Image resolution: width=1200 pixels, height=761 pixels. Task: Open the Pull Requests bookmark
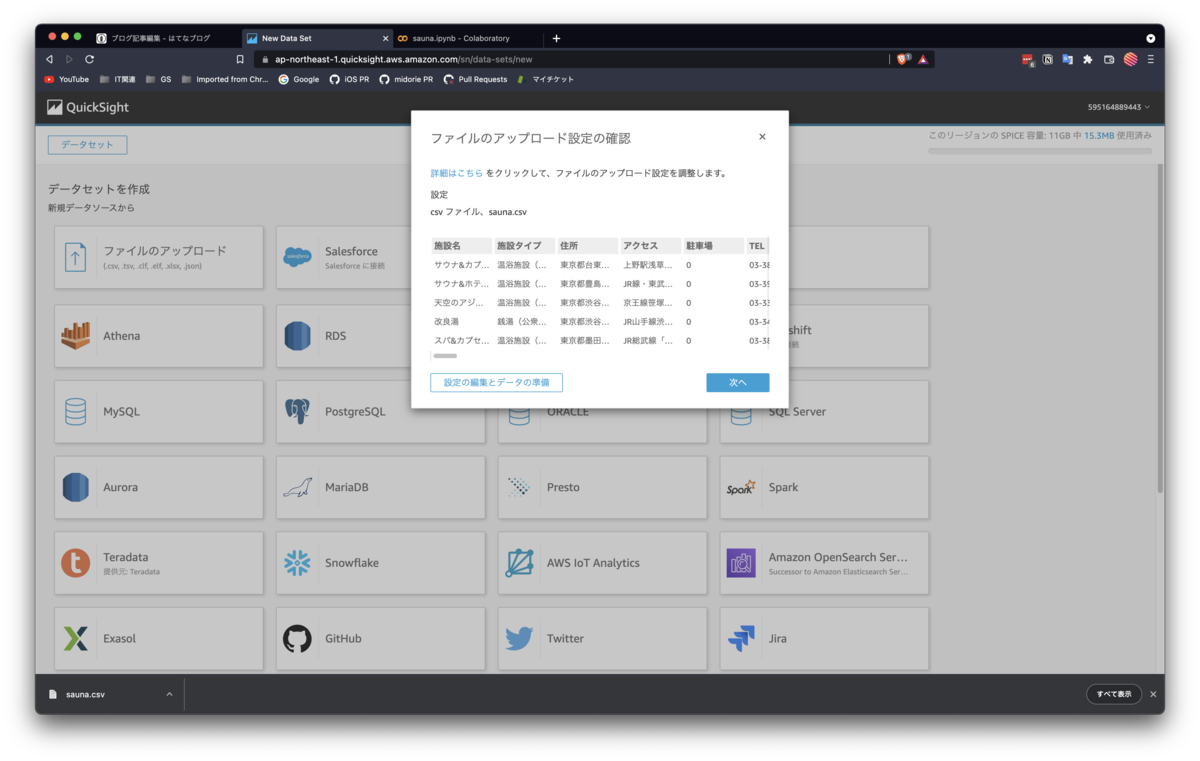coord(475,79)
